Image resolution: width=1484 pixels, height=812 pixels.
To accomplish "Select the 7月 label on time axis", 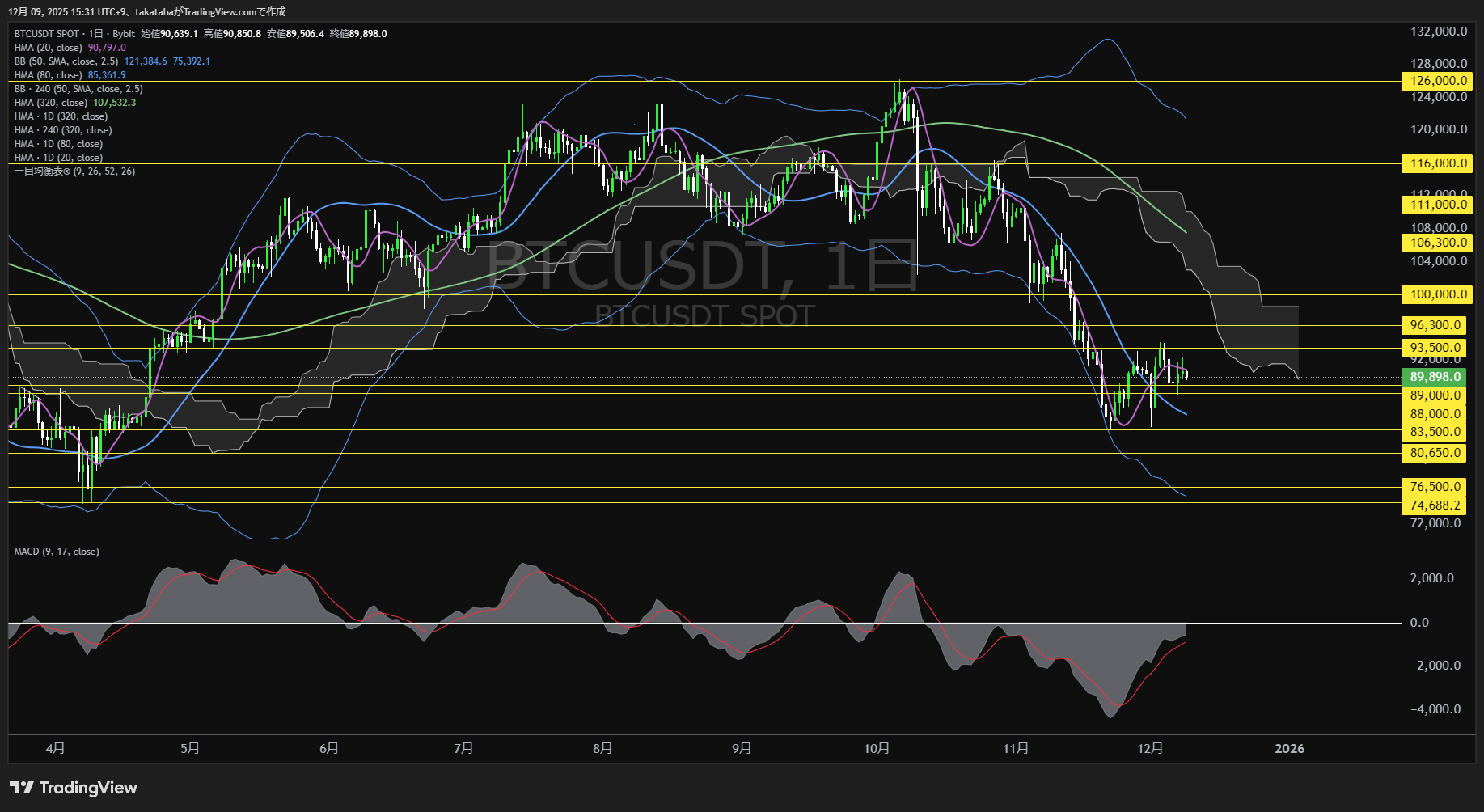I will [463, 749].
